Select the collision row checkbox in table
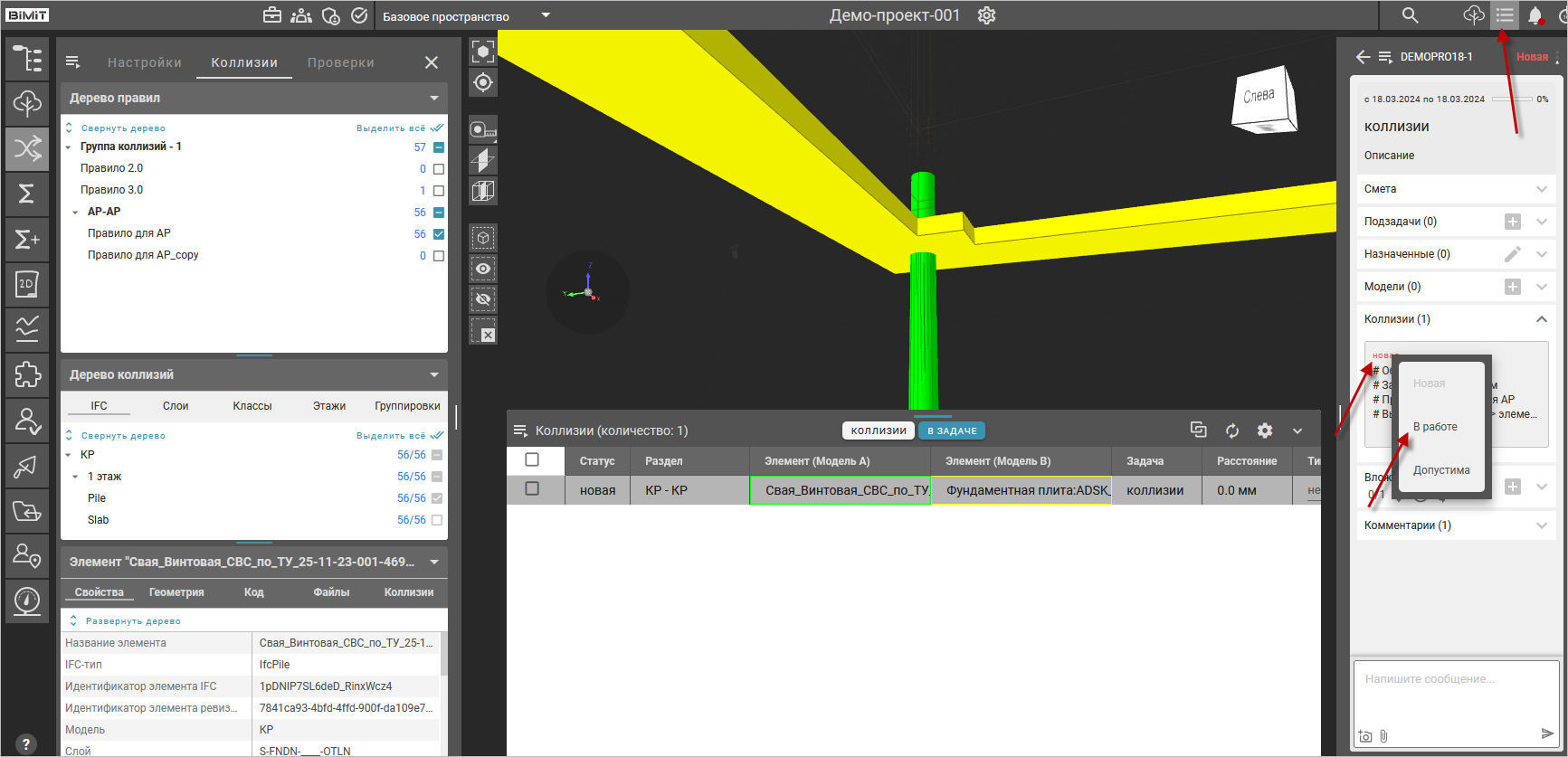 pos(532,488)
